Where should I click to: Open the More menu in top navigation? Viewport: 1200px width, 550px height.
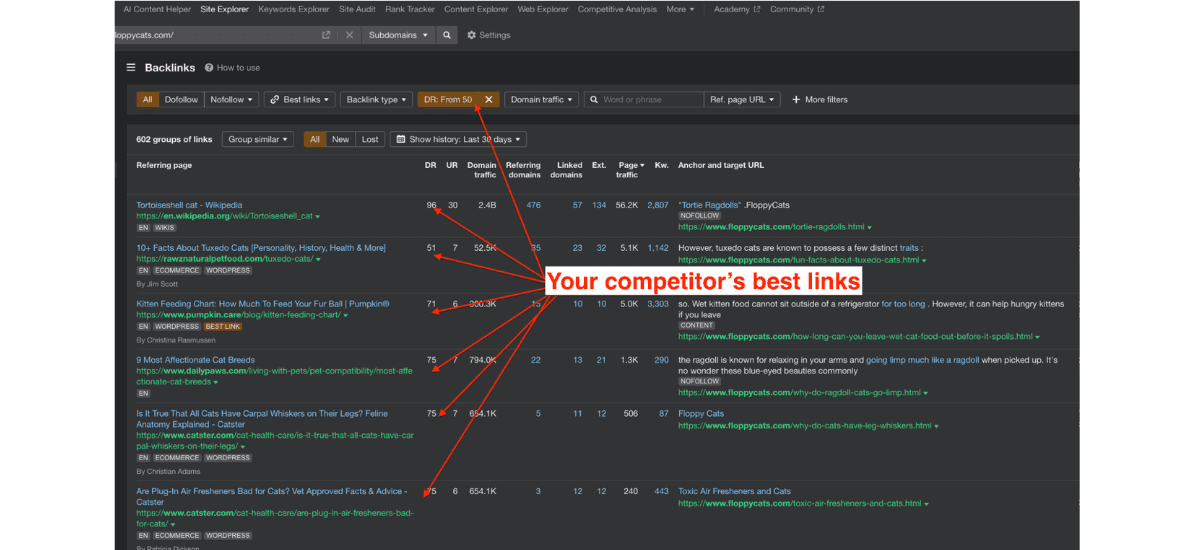pos(681,9)
